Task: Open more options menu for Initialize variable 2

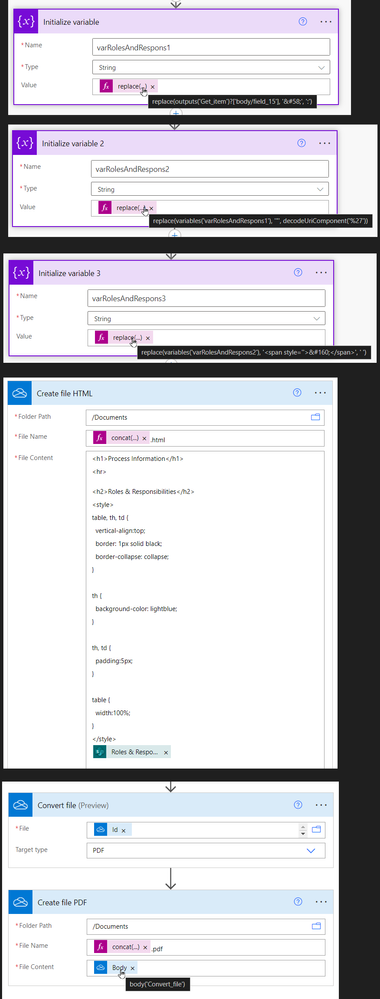Action: [325, 143]
